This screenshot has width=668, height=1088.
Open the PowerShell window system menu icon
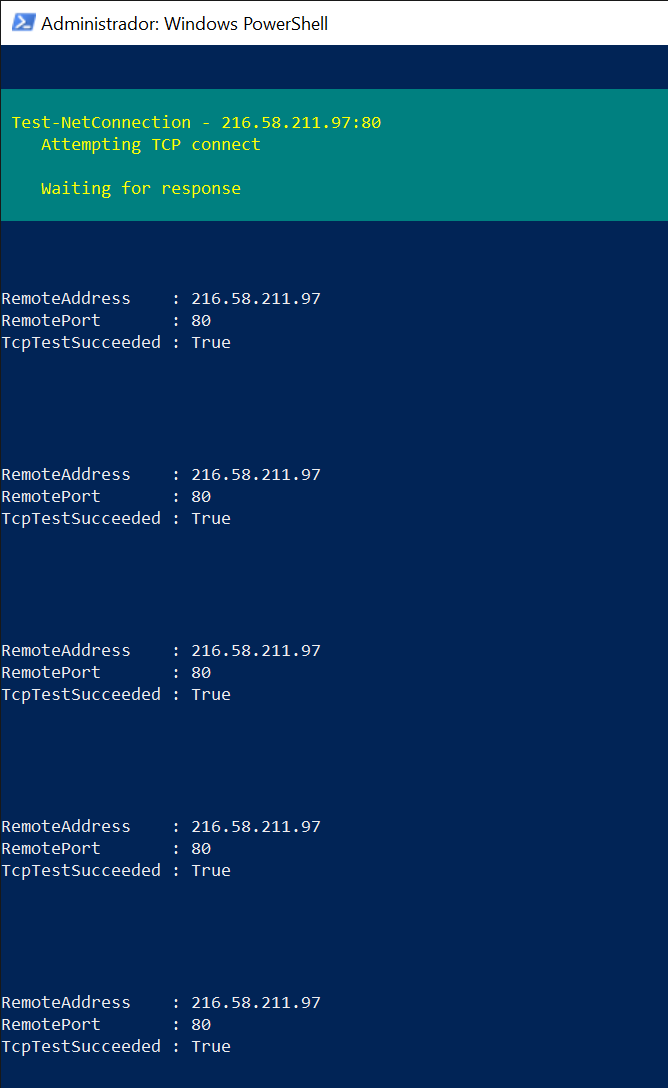point(22,23)
